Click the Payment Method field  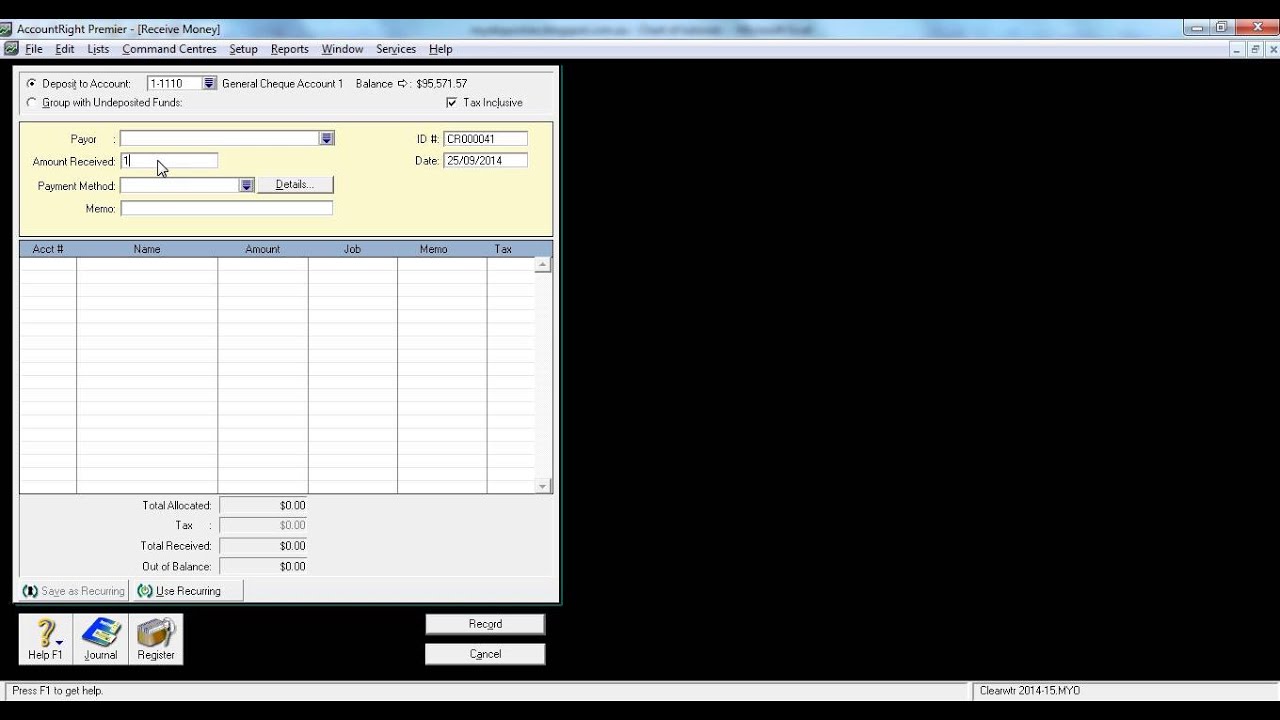pos(180,185)
